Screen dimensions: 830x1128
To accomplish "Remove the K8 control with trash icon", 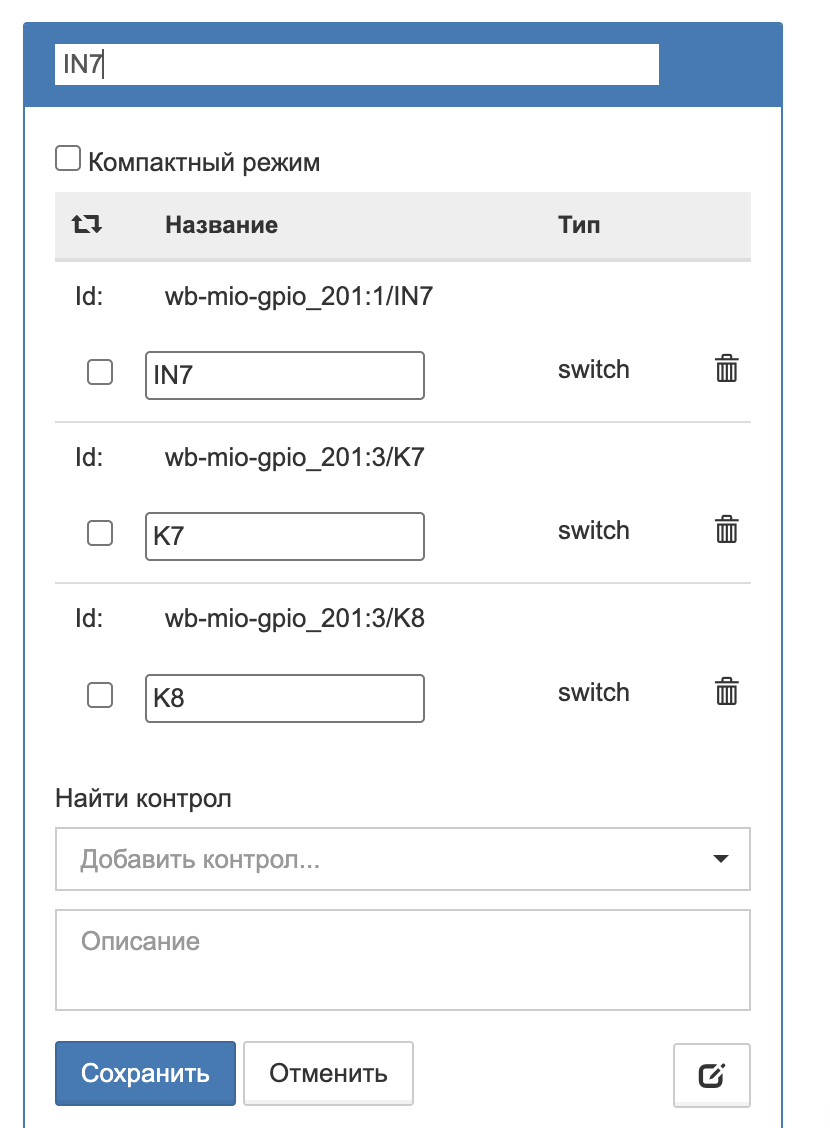I will [726, 692].
